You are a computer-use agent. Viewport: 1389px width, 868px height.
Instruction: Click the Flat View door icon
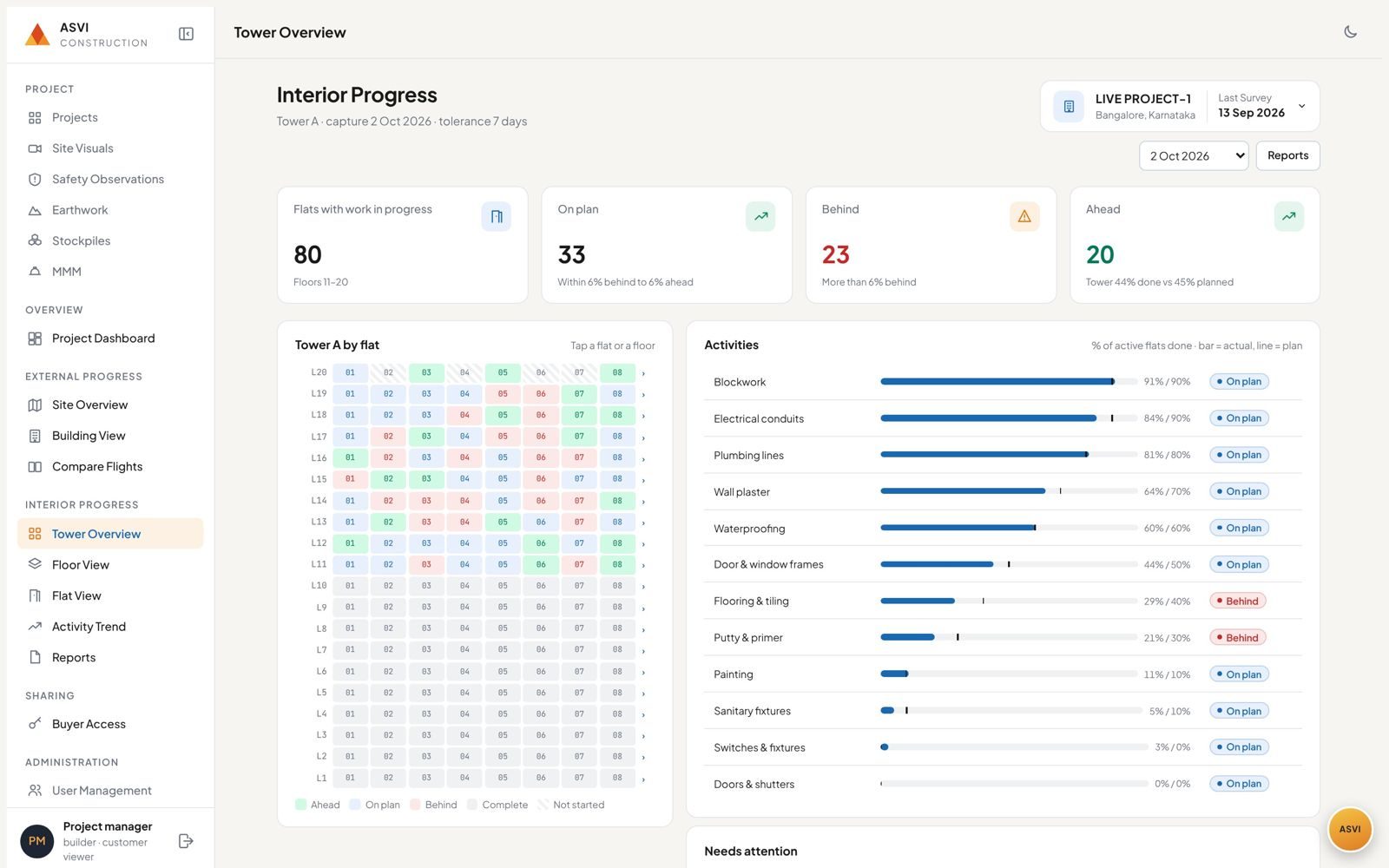(35, 595)
